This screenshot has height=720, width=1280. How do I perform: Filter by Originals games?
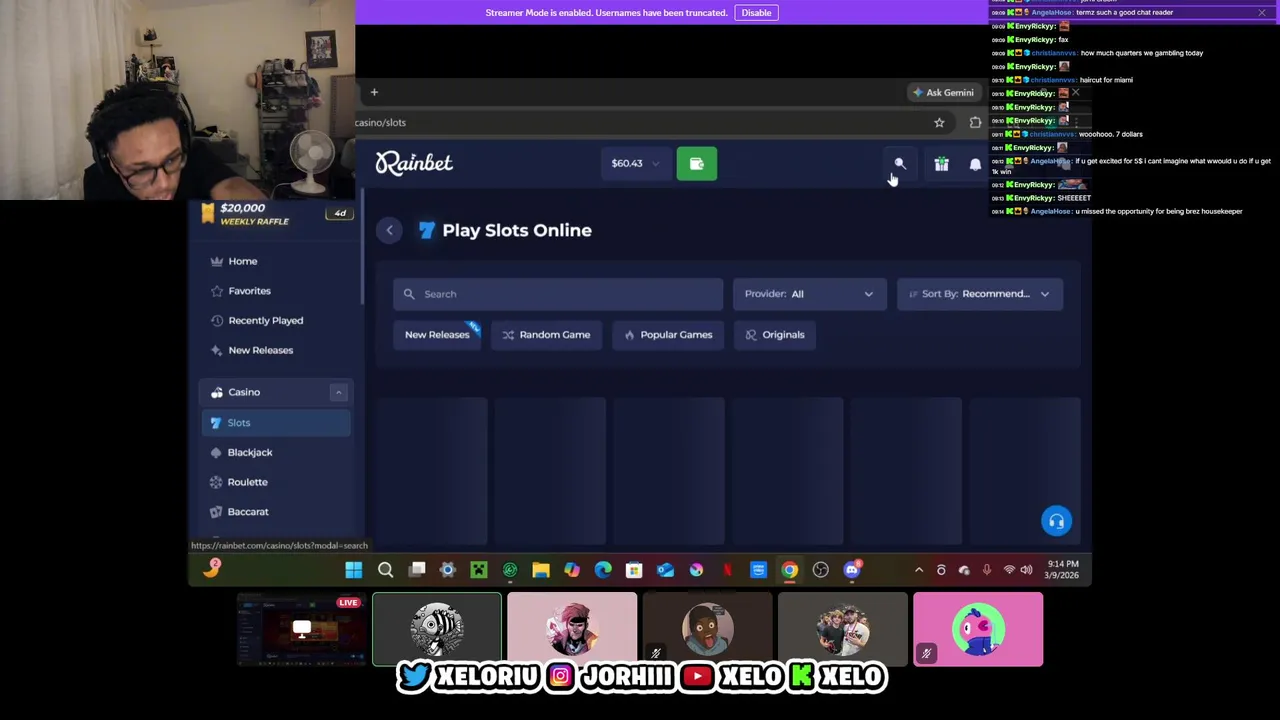(775, 335)
